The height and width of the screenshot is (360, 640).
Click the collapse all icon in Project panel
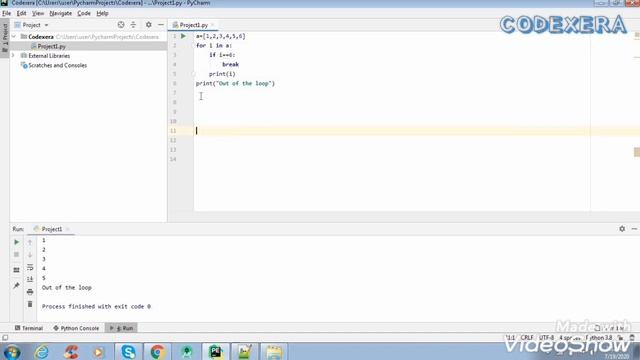(133, 25)
